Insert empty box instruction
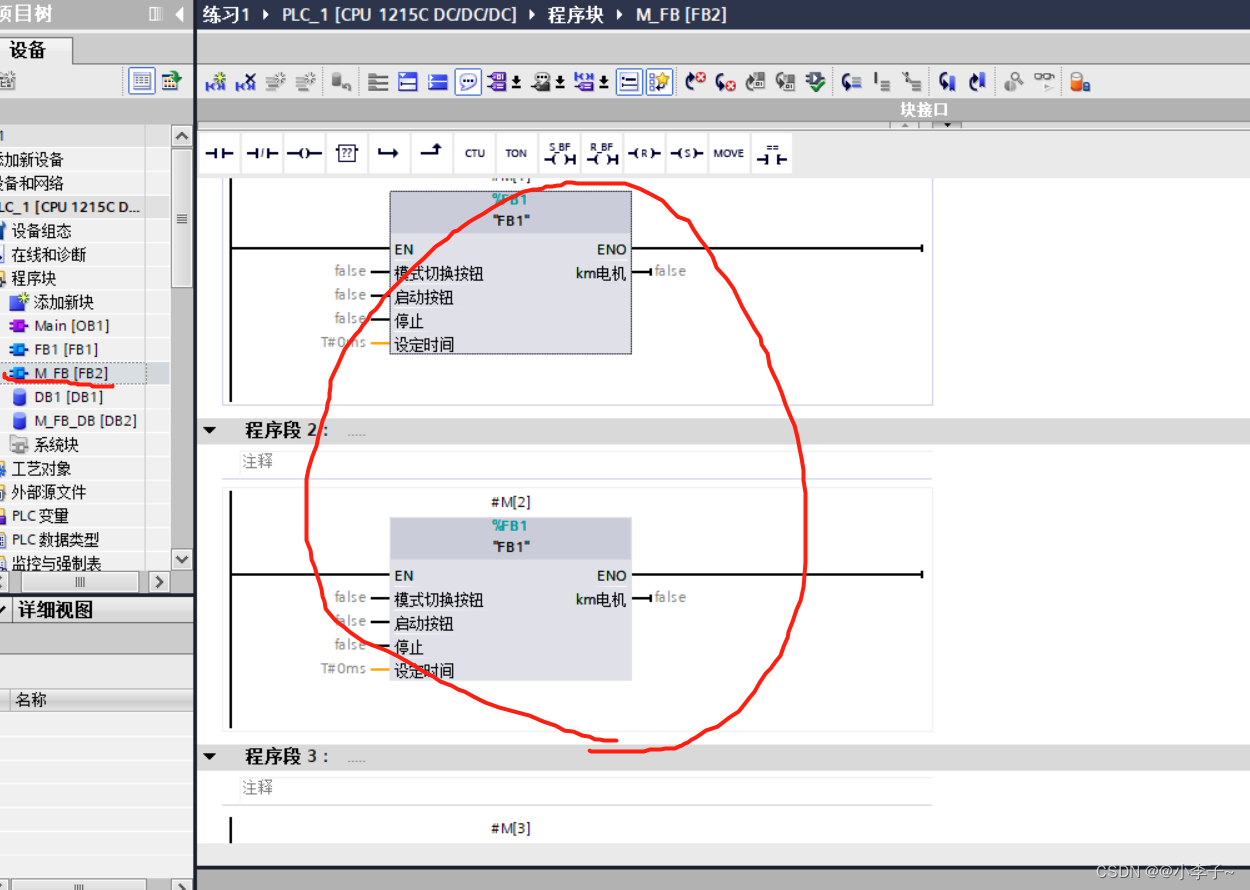 [x=346, y=153]
